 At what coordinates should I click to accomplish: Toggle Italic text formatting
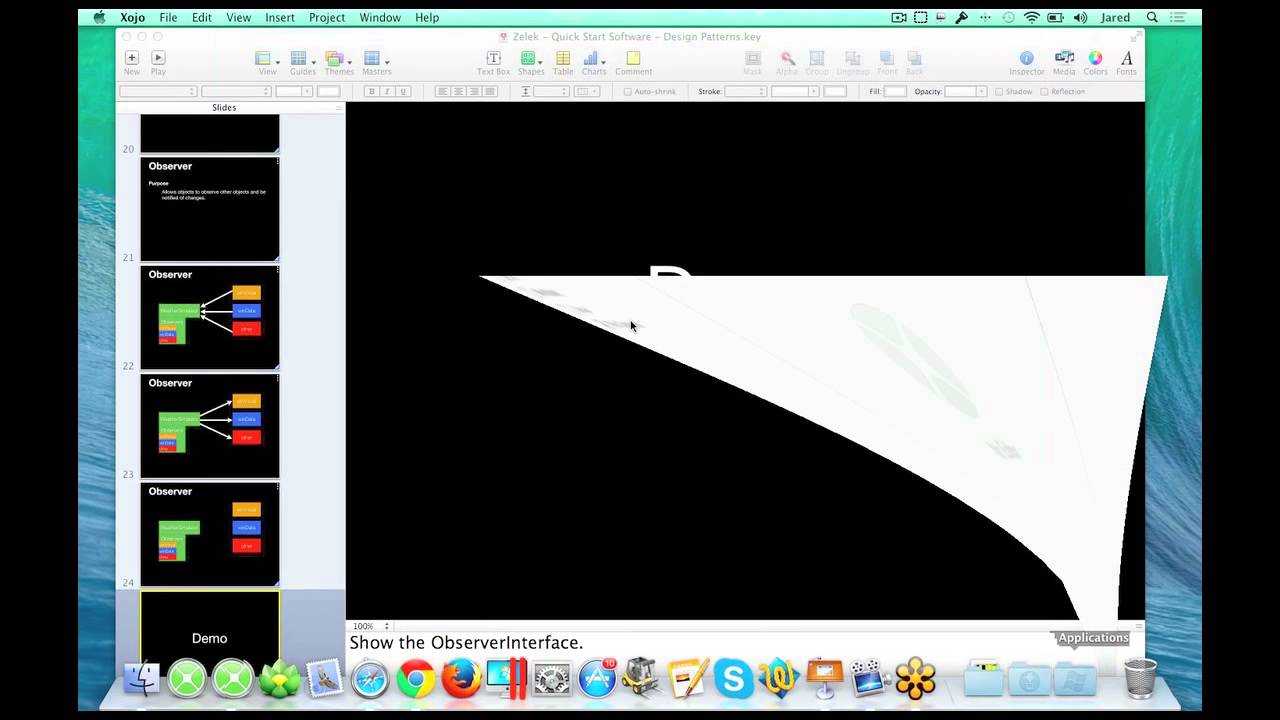387,91
